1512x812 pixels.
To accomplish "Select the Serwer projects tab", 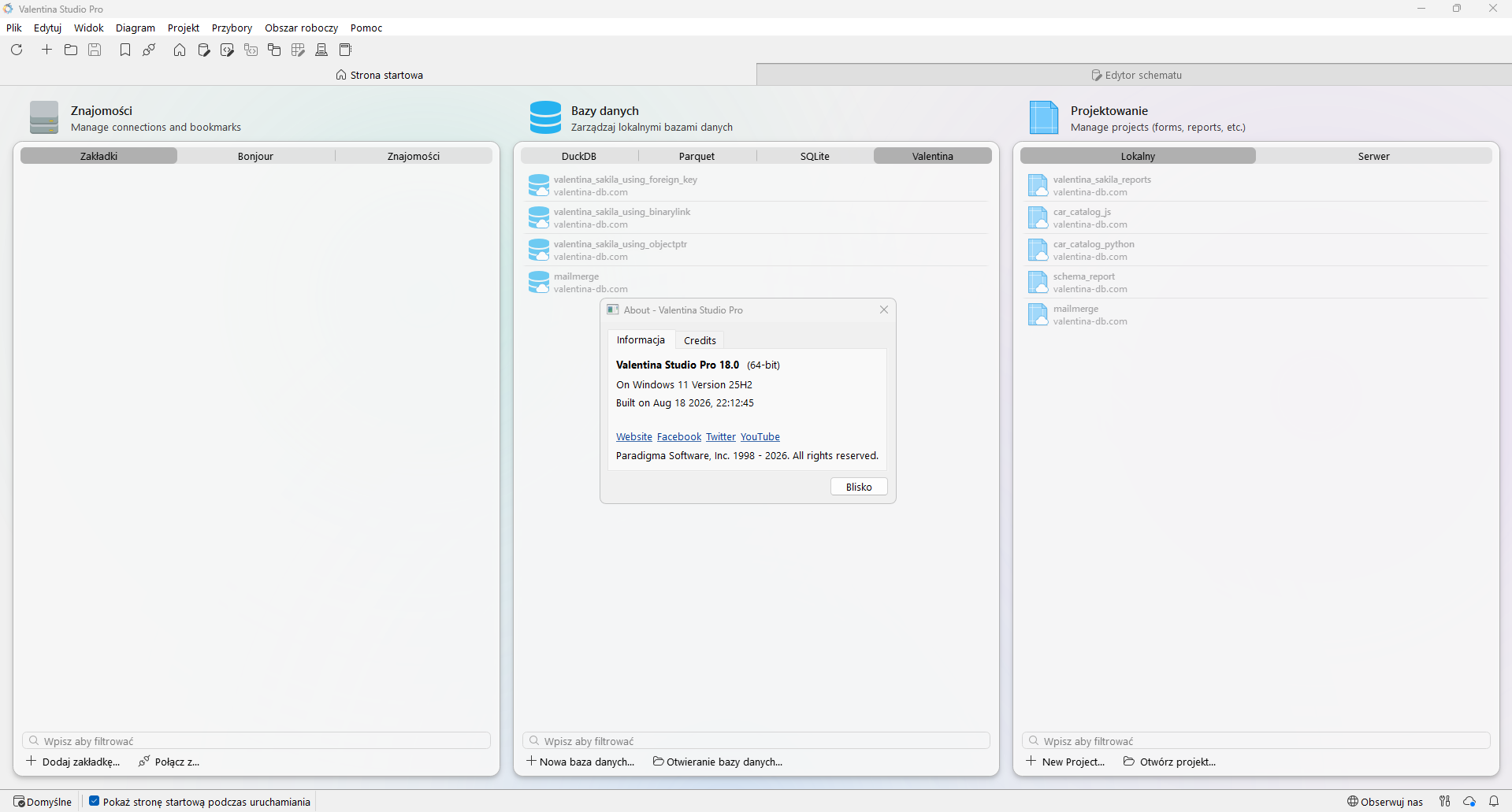I will click(1374, 156).
